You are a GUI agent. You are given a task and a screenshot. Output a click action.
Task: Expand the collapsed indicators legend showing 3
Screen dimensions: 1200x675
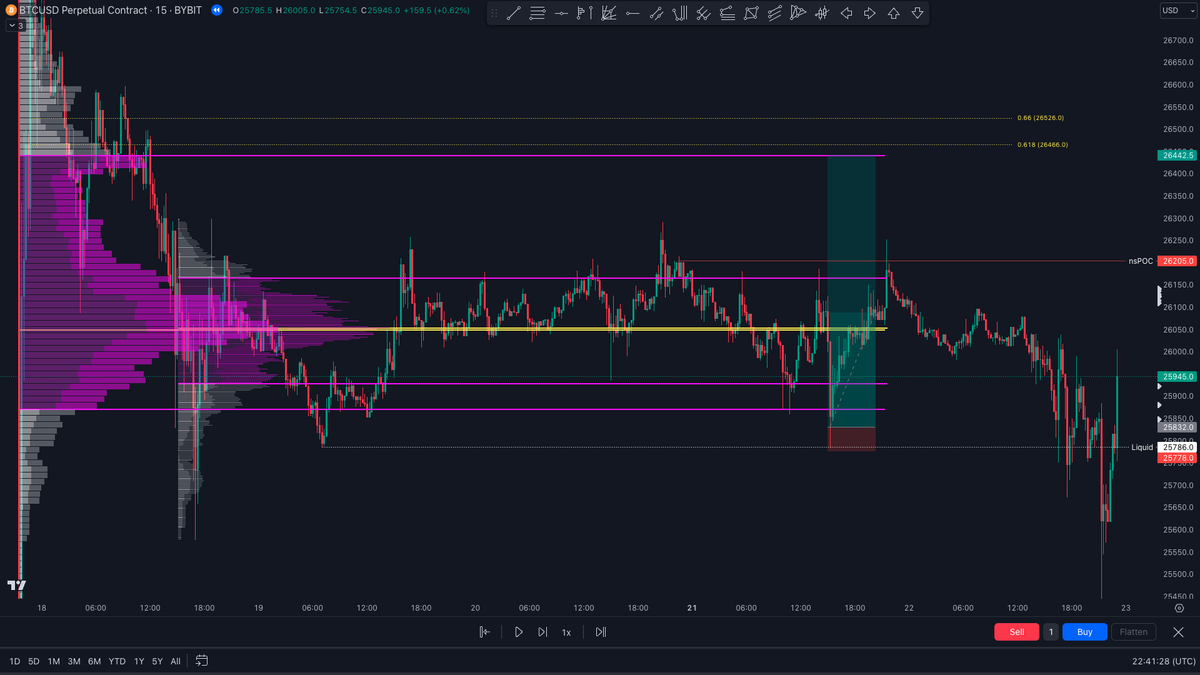[16, 25]
